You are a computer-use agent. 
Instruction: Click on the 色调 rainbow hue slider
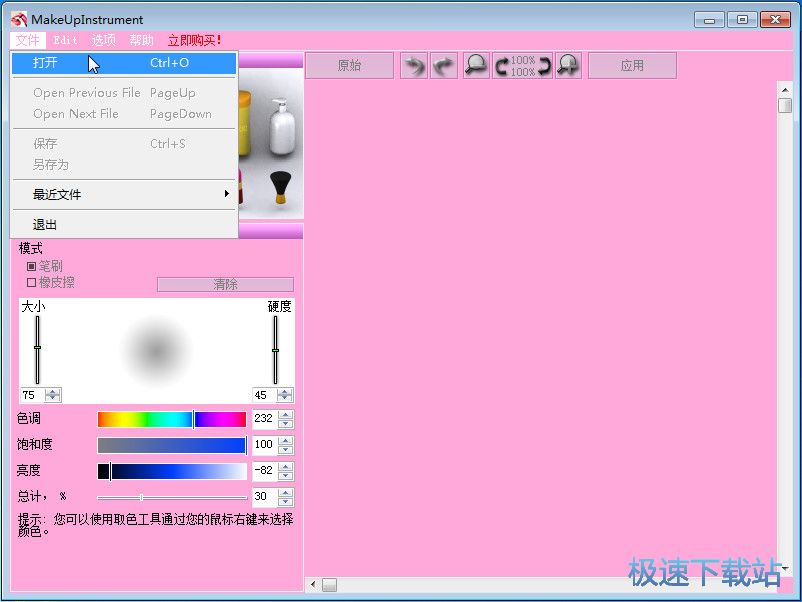tap(171, 419)
